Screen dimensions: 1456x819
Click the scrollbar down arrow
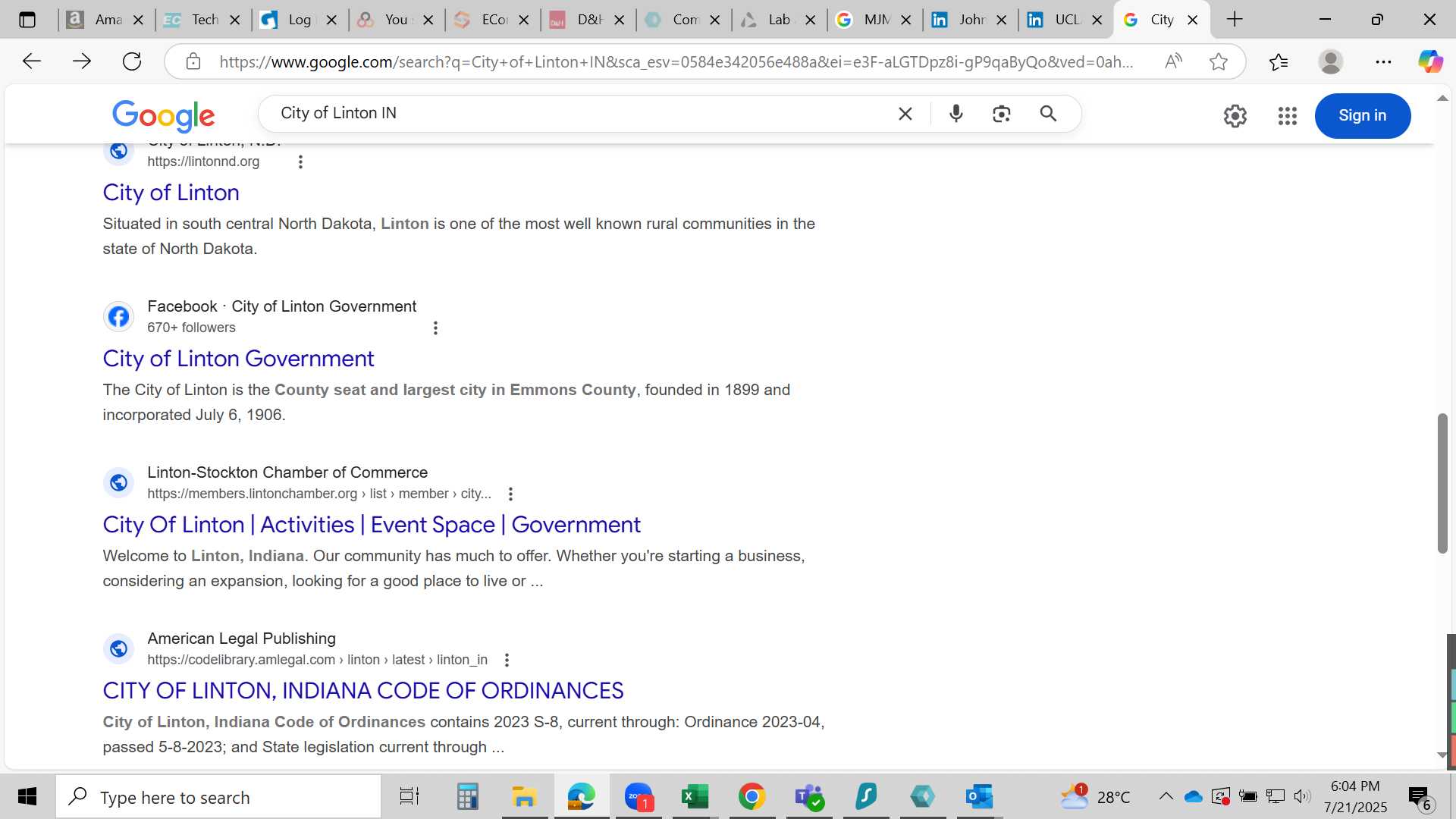point(1442,755)
